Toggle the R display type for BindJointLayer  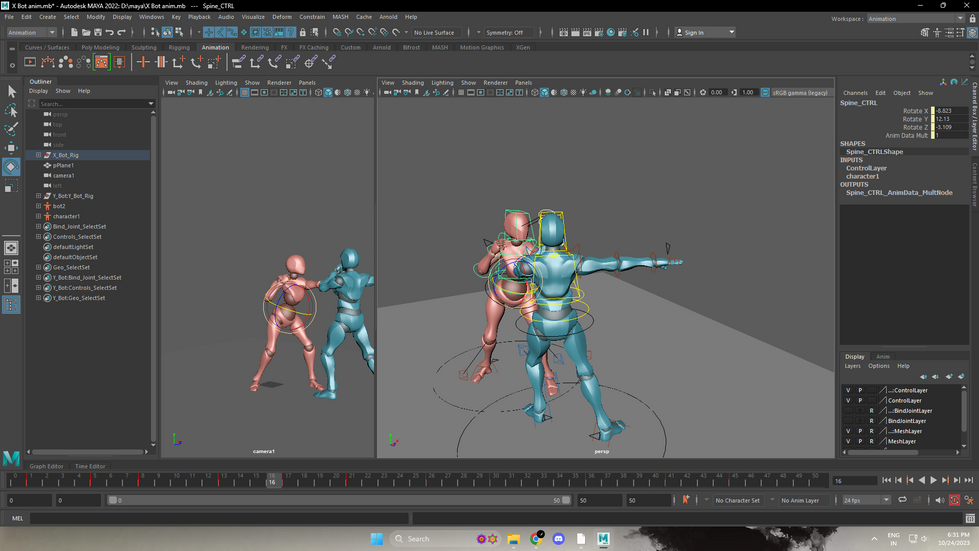click(872, 421)
